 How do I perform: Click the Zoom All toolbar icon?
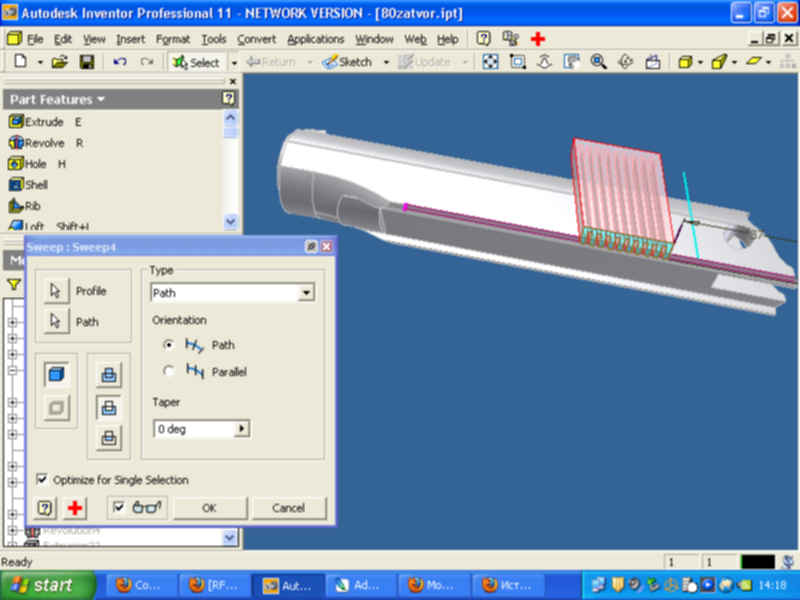point(491,62)
